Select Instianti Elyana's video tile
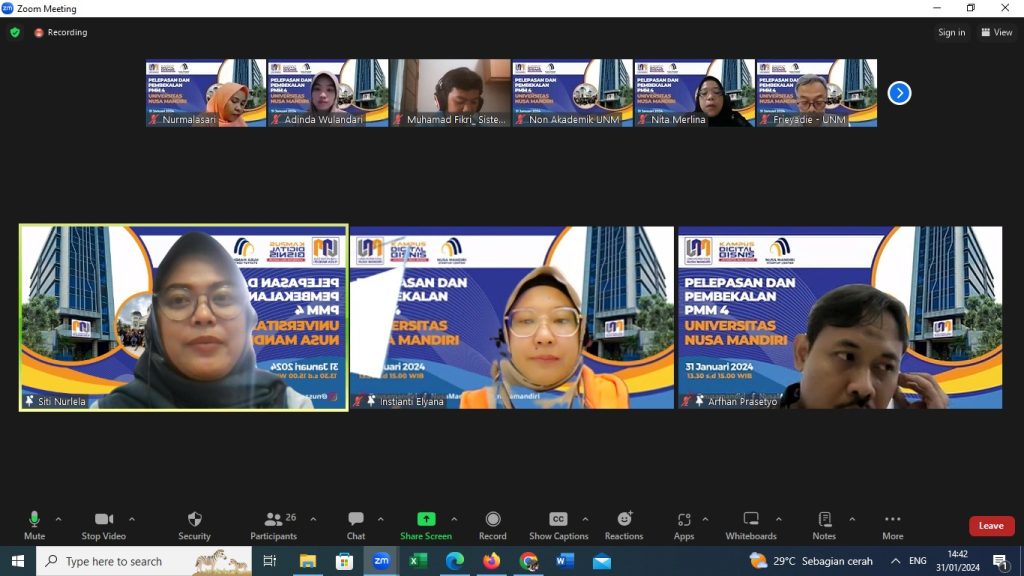The image size is (1024, 576). (x=511, y=317)
